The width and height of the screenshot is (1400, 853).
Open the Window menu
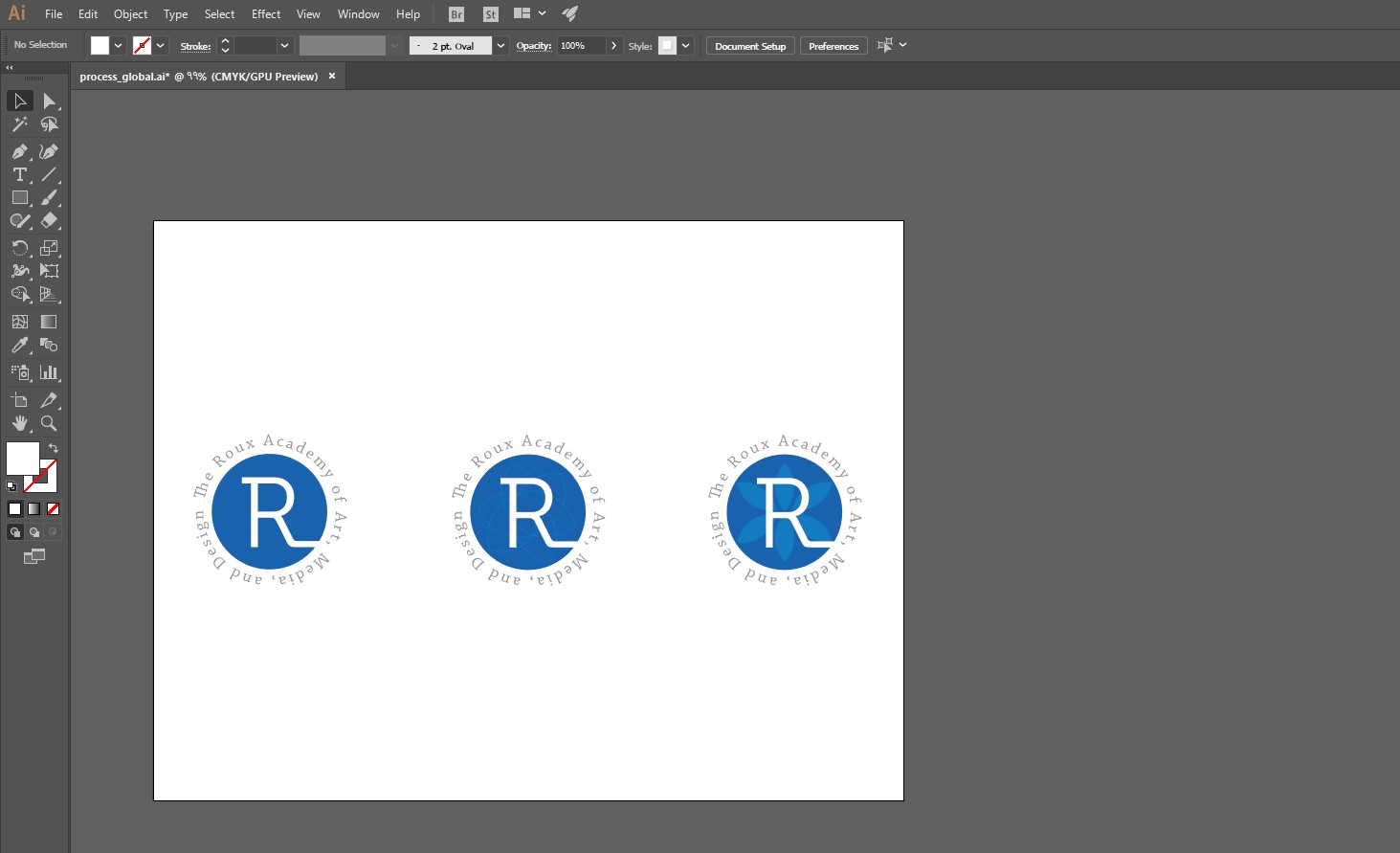point(359,14)
